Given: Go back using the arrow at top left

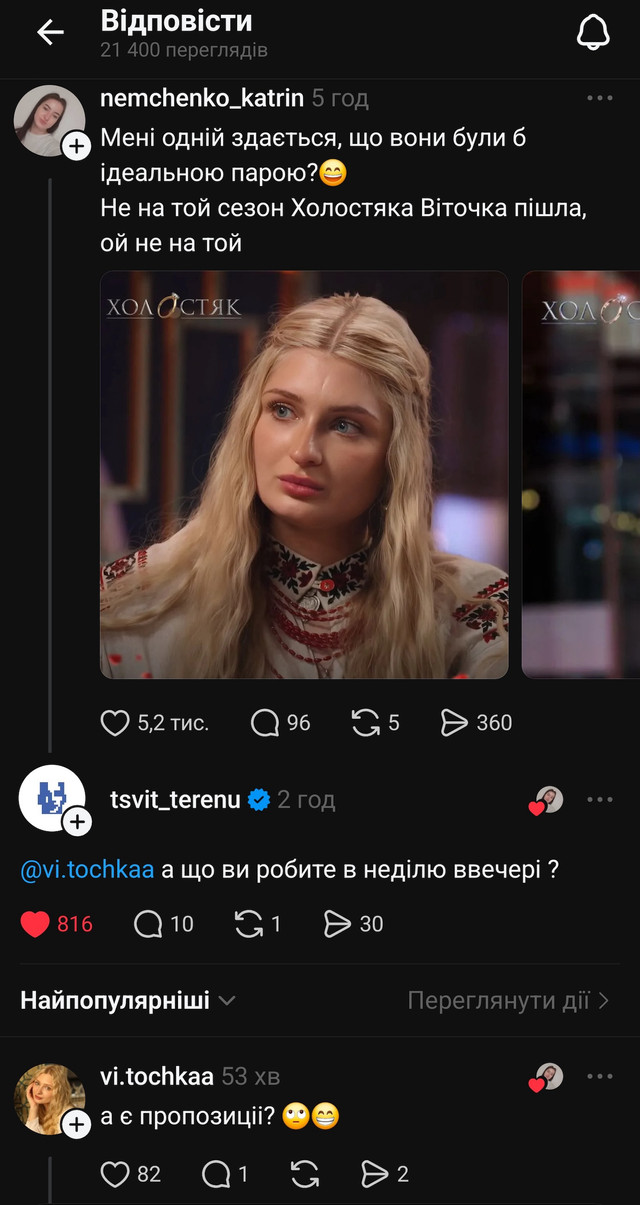Looking at the screenshot, I should tap(48, 31).
